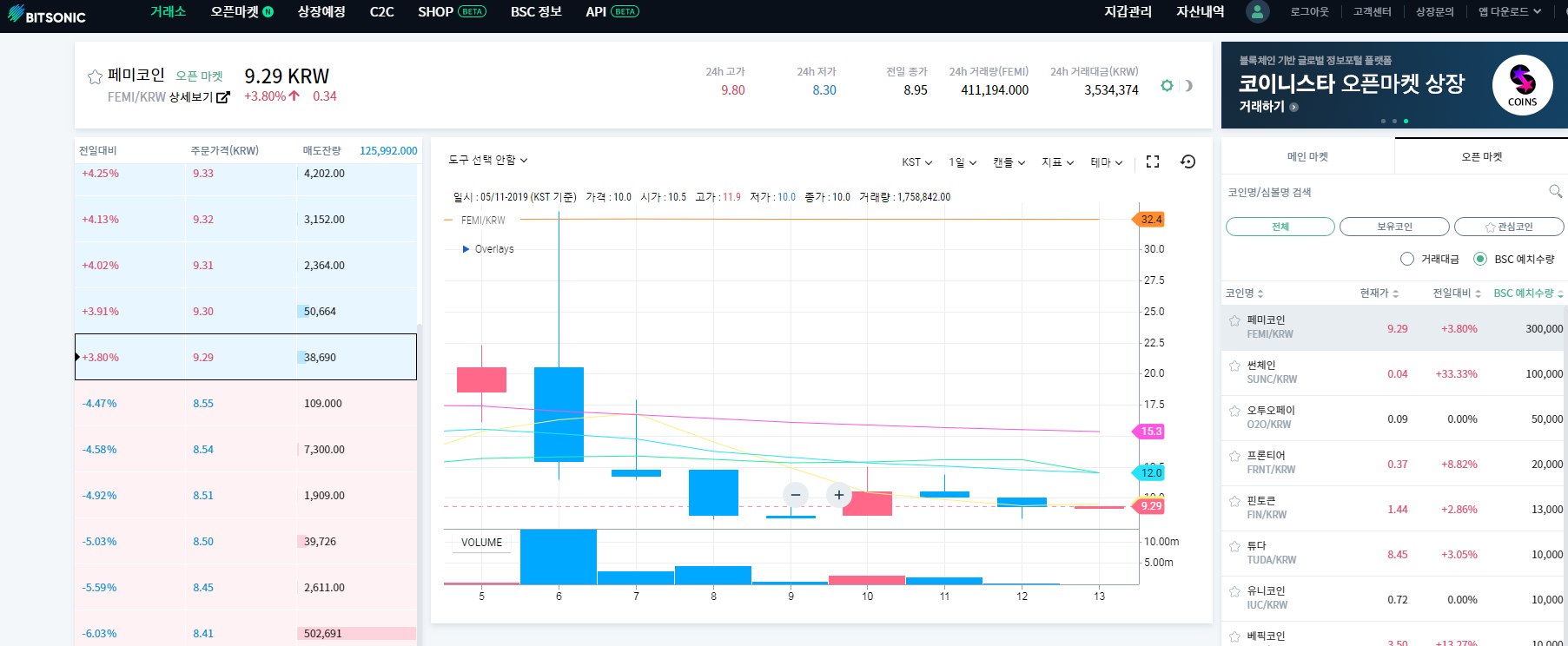Select the BSC 예치수량 radio button
Viewport: 1568px width, 646px height.
(x=1480, y=259)
